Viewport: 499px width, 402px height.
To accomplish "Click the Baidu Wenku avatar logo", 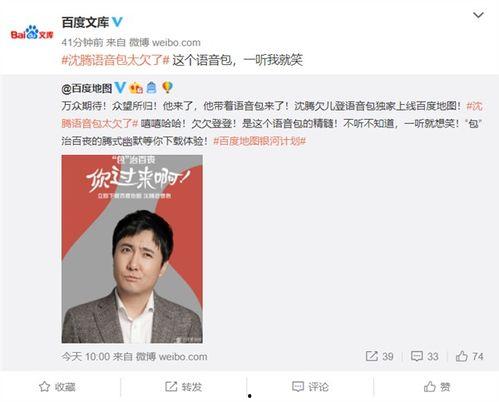I will [32, 33].
